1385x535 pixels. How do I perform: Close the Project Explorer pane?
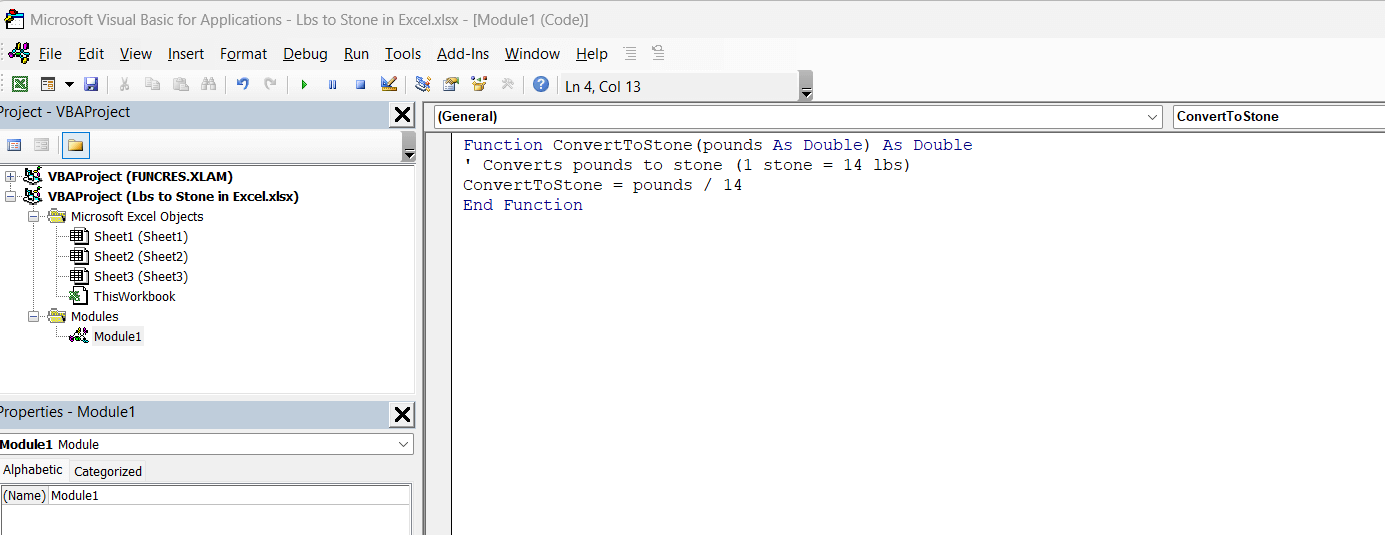point(402,114)
